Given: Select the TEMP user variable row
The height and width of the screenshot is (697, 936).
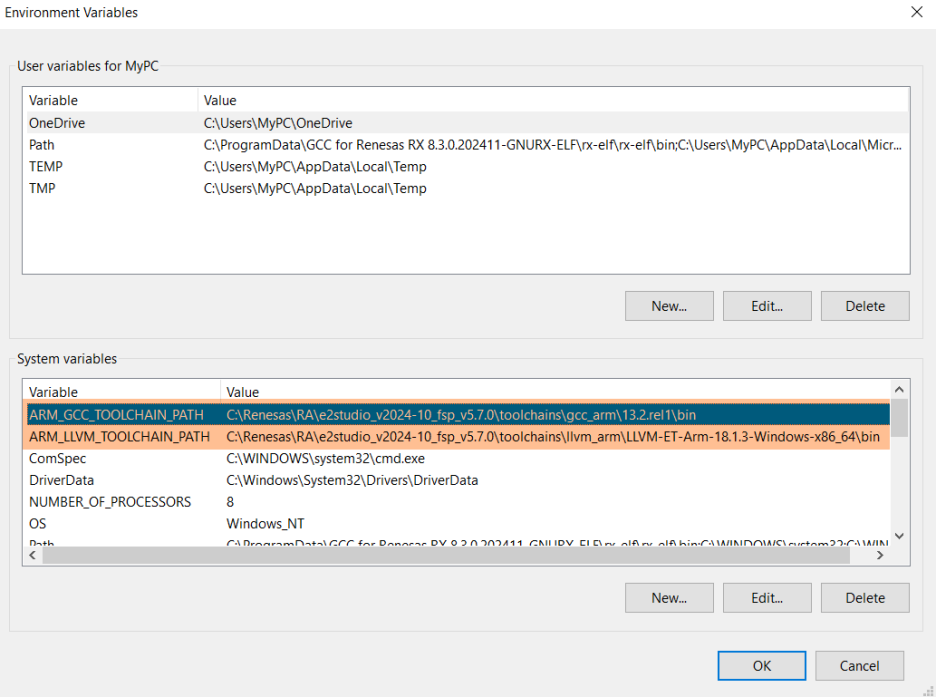Looking at the screenshot, I should pos(46,167).
